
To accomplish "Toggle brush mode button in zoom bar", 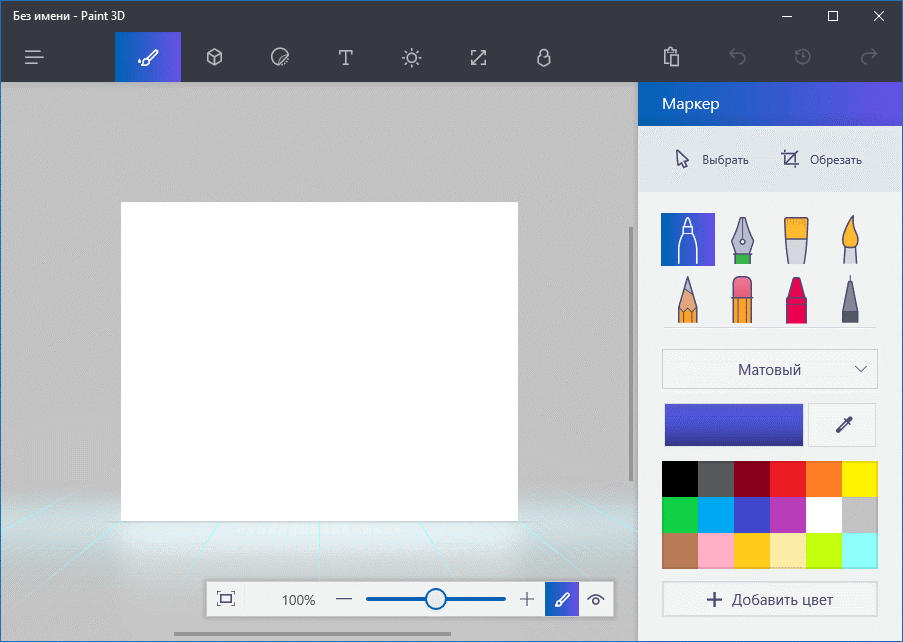I will pyautogui.click(x=562, y=599).
